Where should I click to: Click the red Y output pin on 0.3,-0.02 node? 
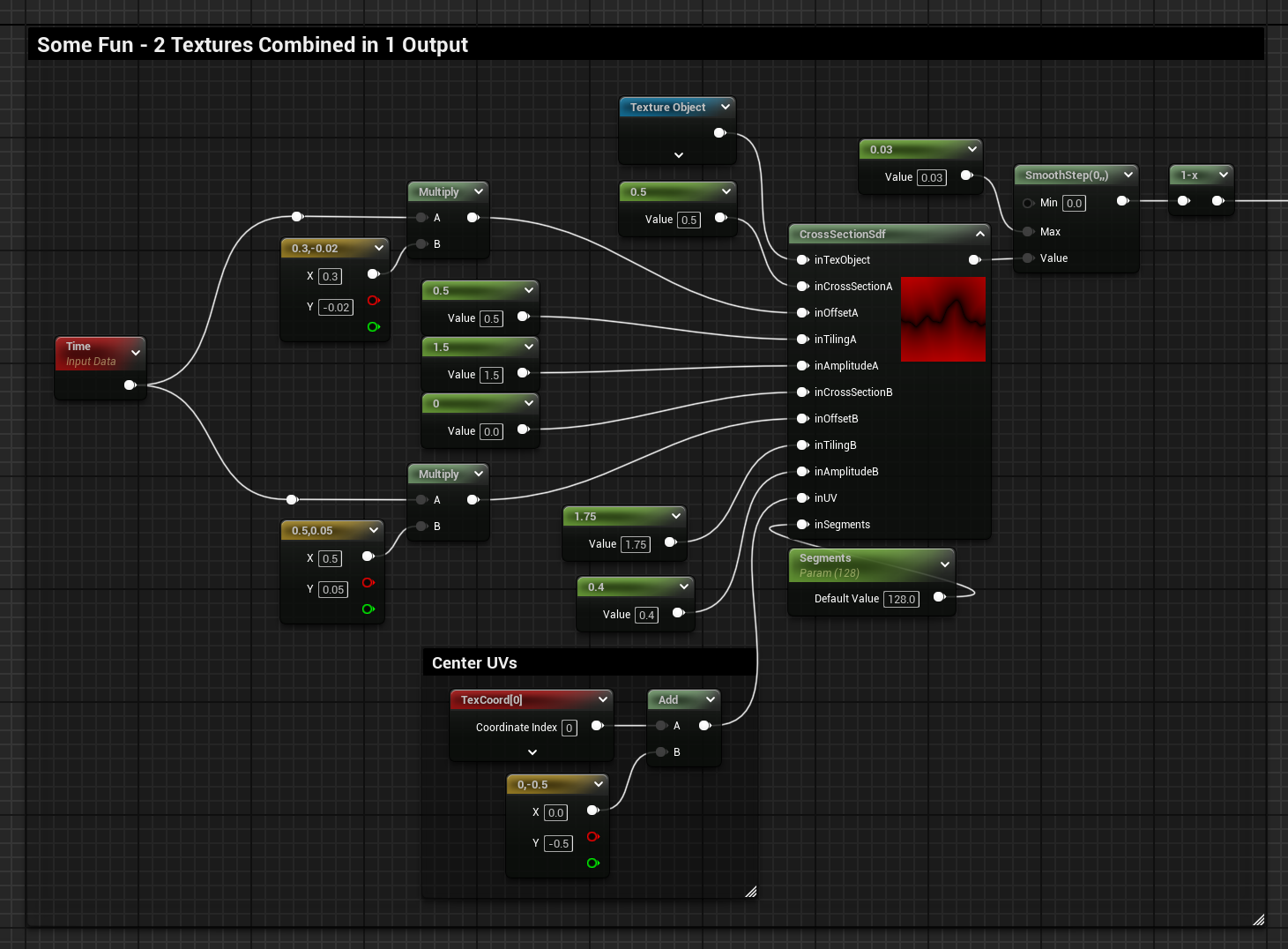pos(373,301)
